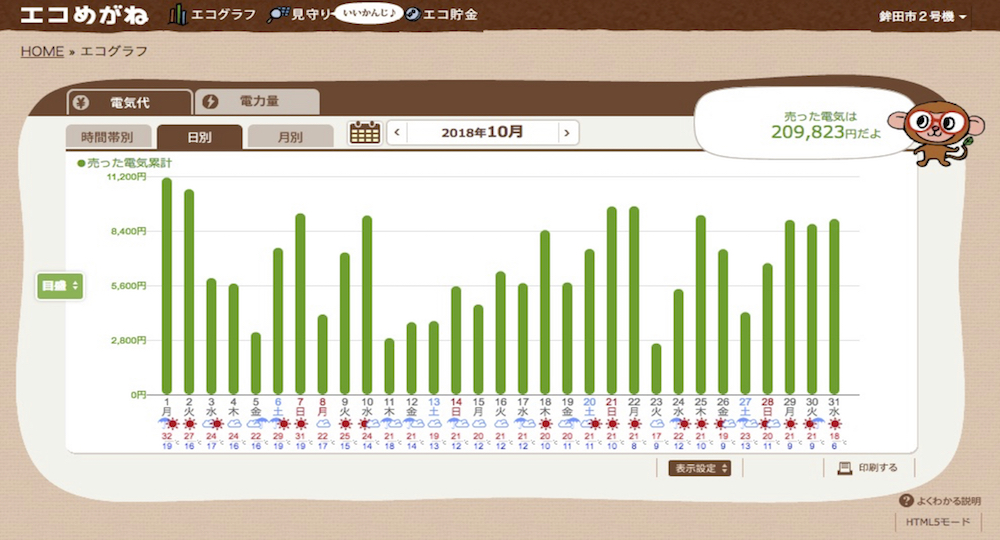1000x540 pixels.
Task: Click the green bar for day 23
Action: tap(656, 369)
